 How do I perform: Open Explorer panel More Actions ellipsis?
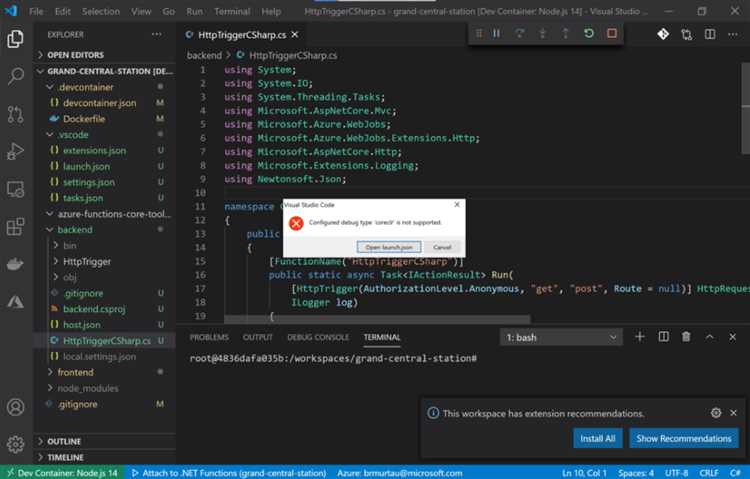coord(156,34)
